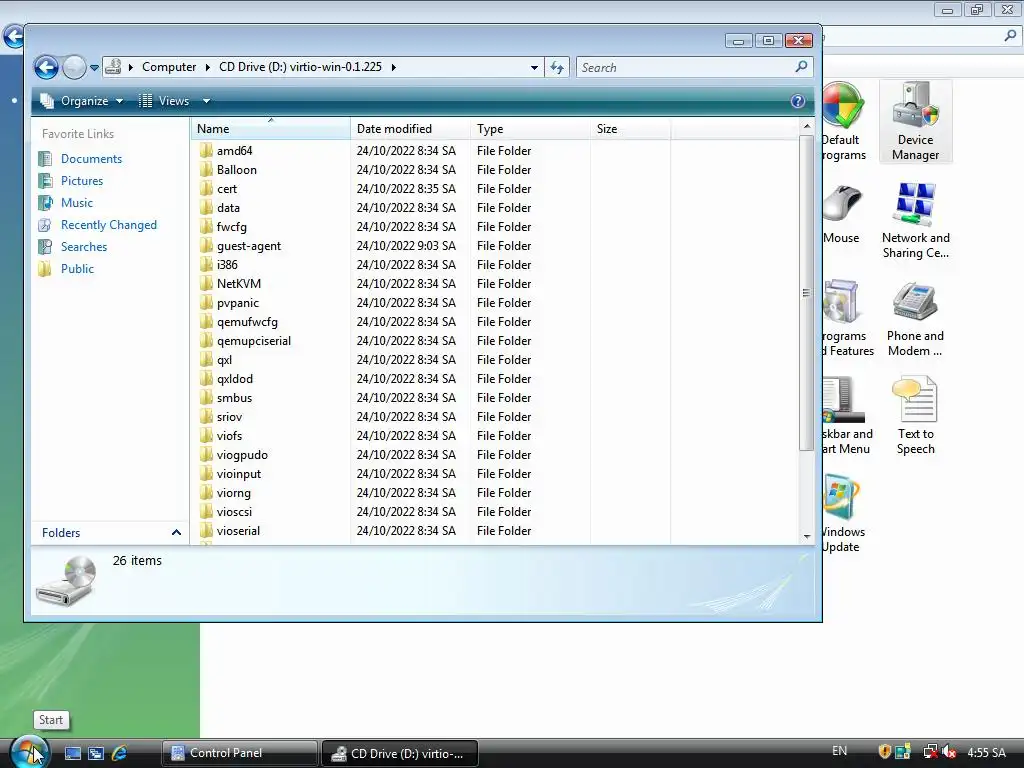Viewport: 1024px width, 768px height.
Task: Select the guest-agent folder icon
Action: tap(206, 246)
